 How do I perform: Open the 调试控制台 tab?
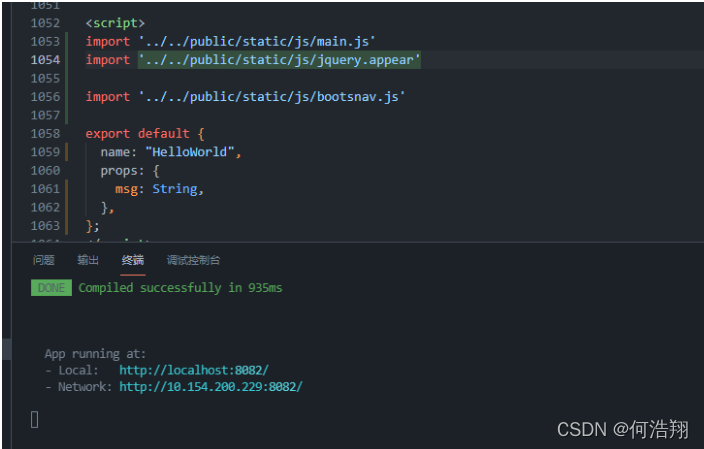coord(194,260)
